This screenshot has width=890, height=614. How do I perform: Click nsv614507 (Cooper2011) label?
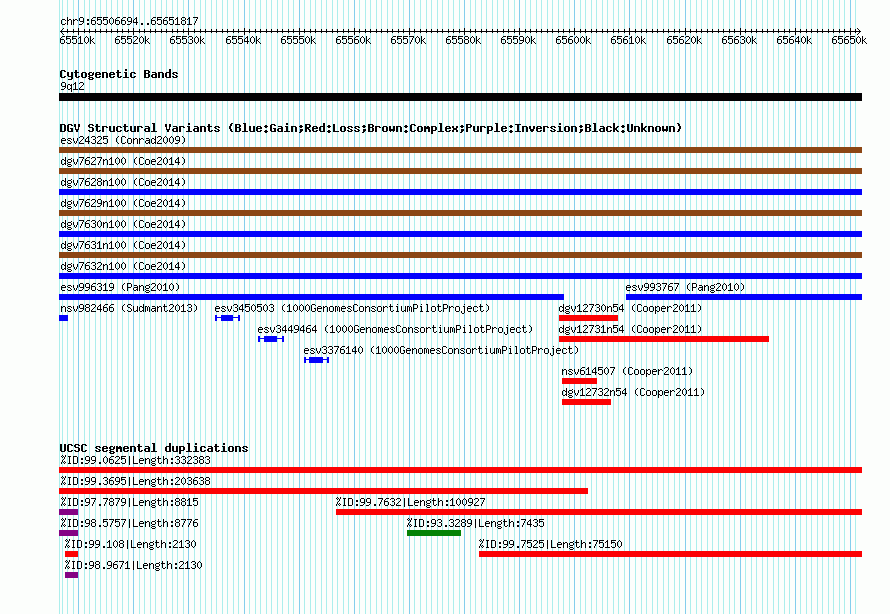click(x=627, y=371)
